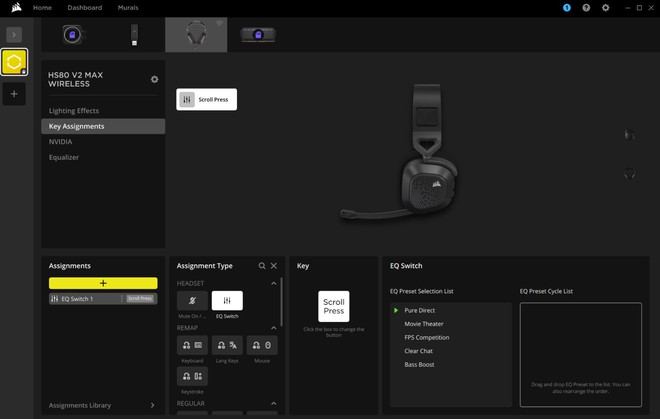Choose the Lang Keys remap type
The height and width of the screenshot is (419, 660).
tap(227, 345)
